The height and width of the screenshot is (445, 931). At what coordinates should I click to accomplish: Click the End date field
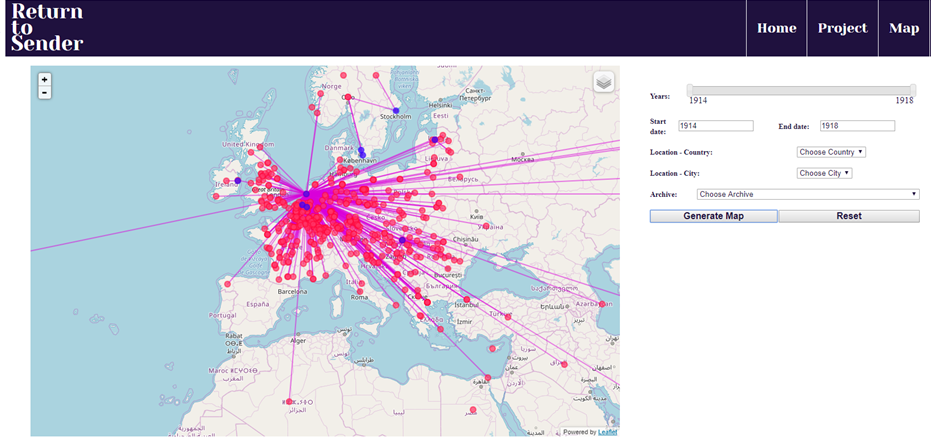tap(857, 126)
